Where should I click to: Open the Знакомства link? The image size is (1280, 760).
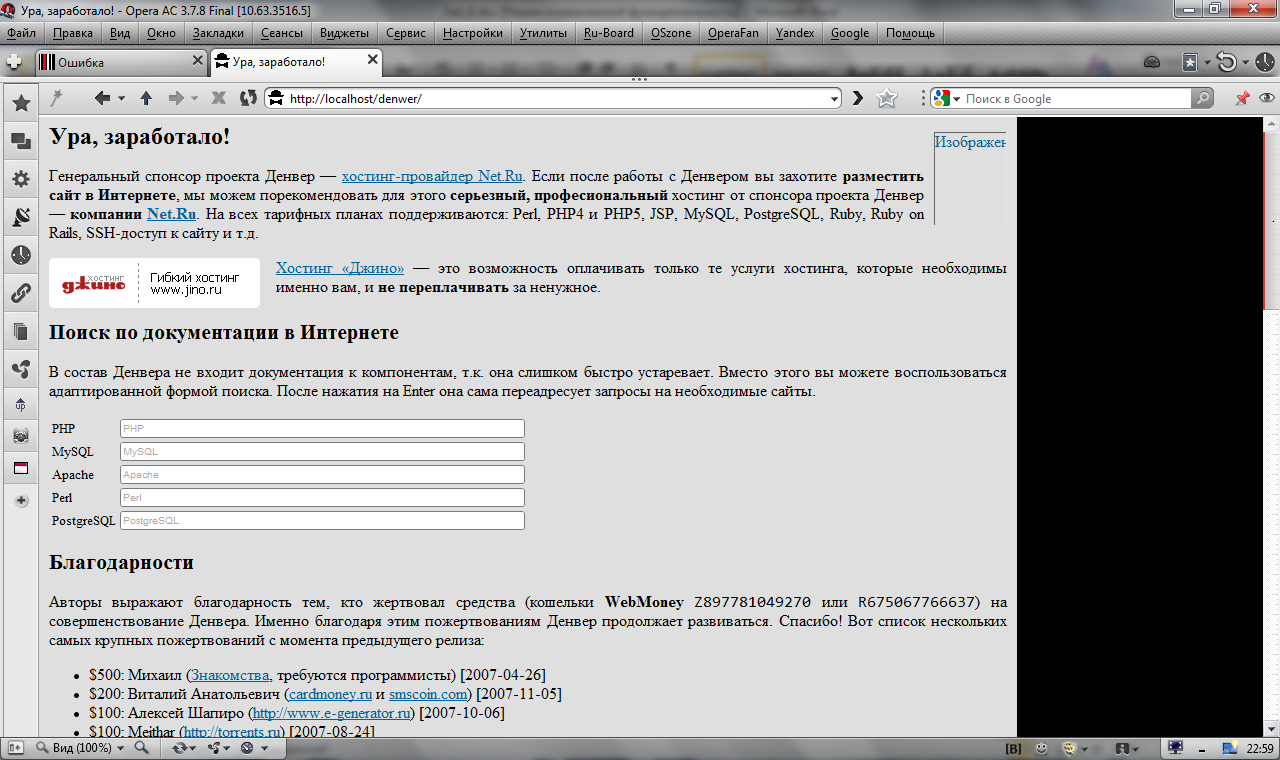(x=230, y=675)
